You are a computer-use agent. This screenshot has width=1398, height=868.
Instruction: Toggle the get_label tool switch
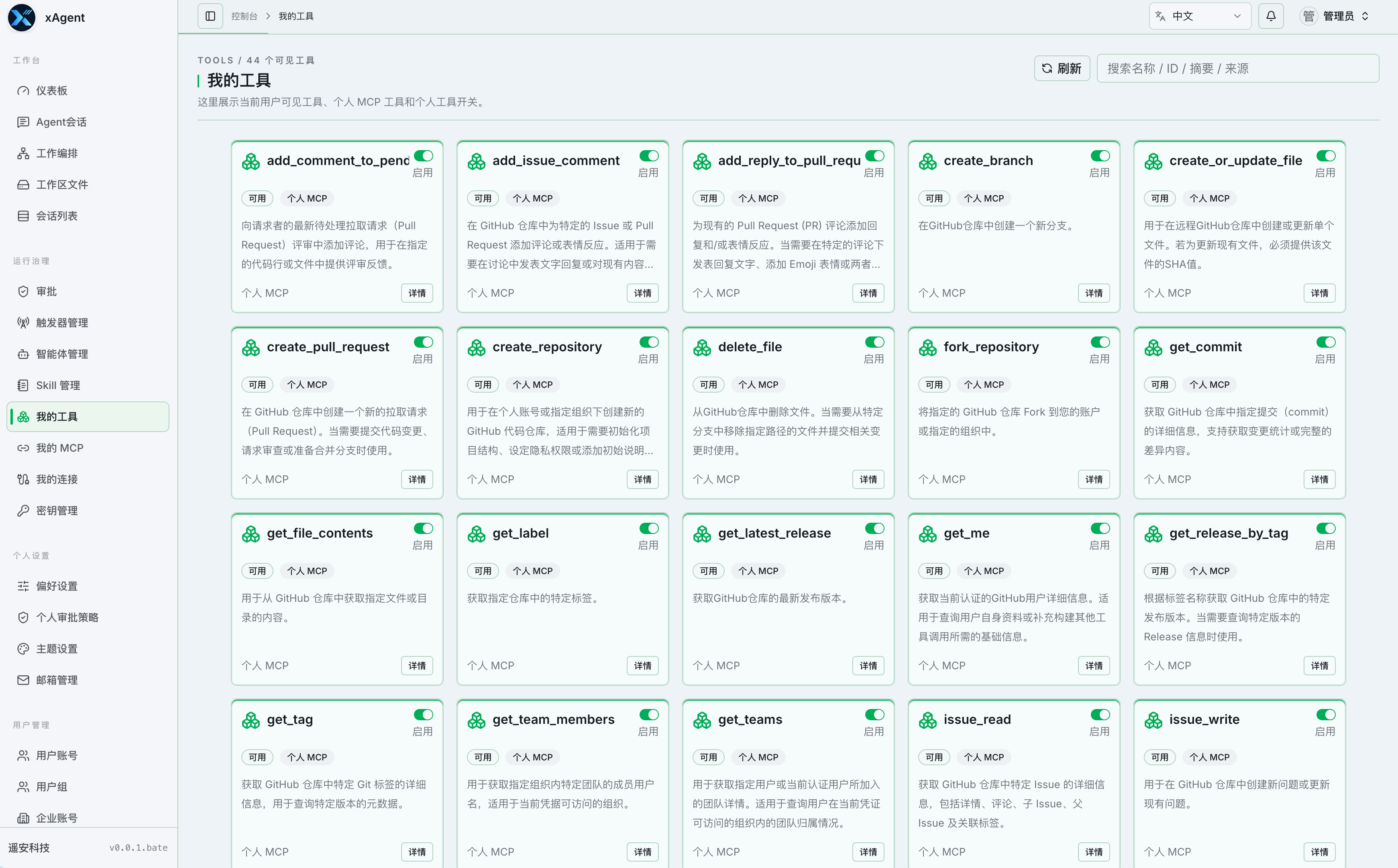point(649,528)
